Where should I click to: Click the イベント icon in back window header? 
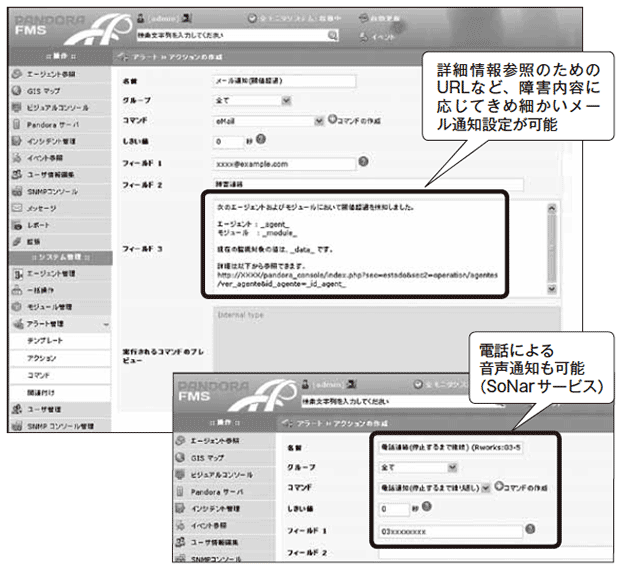coord(363,37)
